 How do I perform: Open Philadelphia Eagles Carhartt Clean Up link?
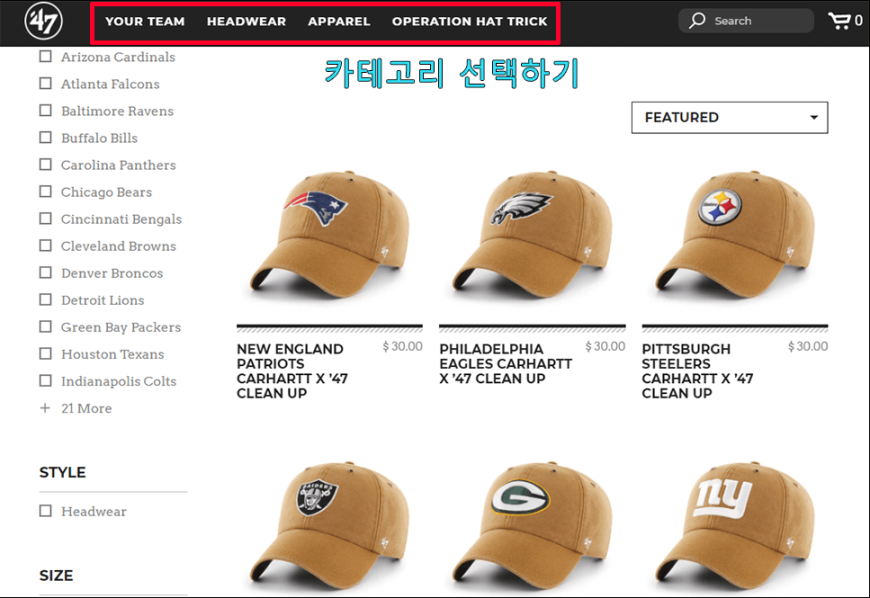[x=505, y=364]
